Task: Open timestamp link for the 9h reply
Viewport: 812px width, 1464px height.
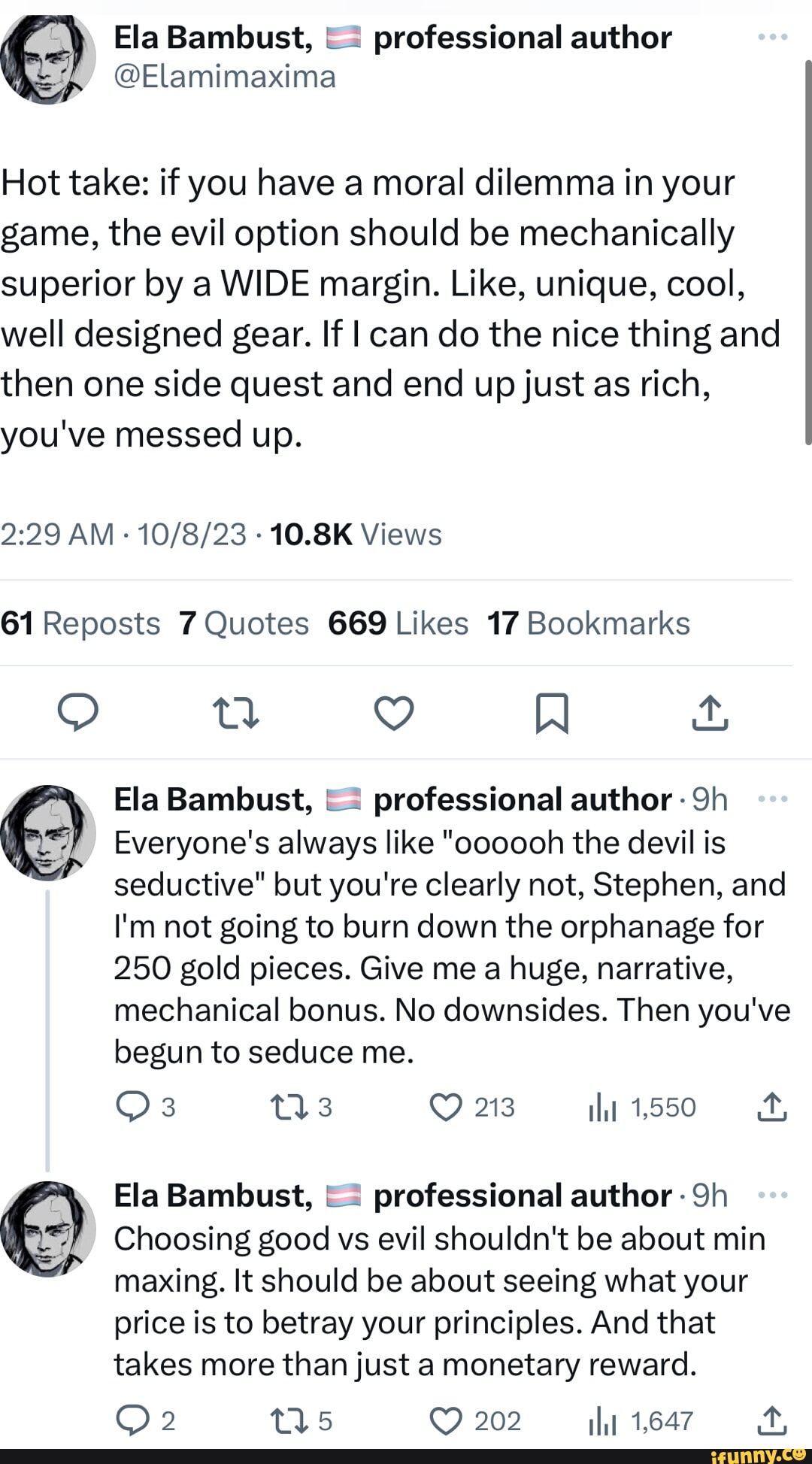Action: 709,799
